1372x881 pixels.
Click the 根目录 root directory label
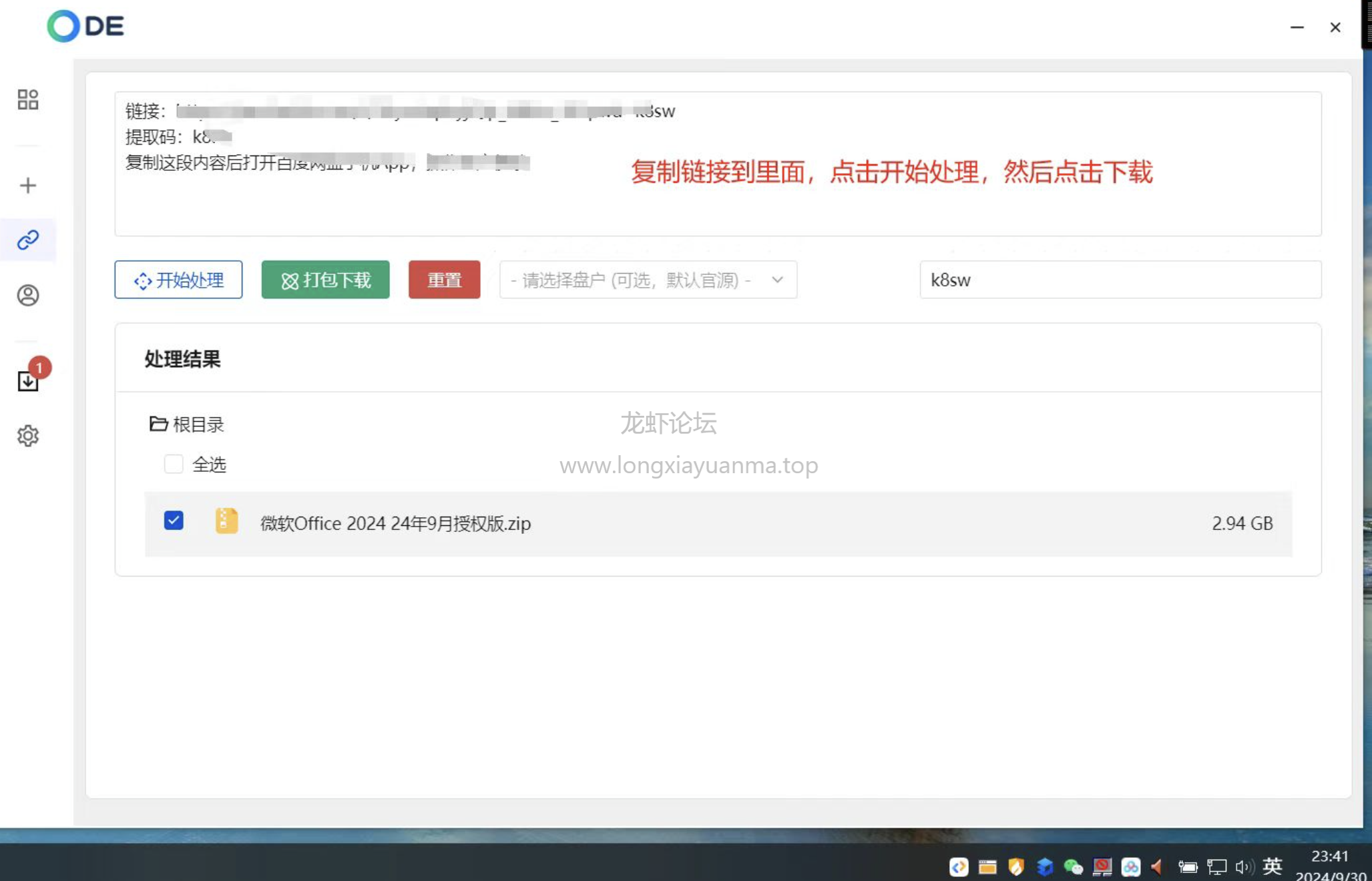198,424
